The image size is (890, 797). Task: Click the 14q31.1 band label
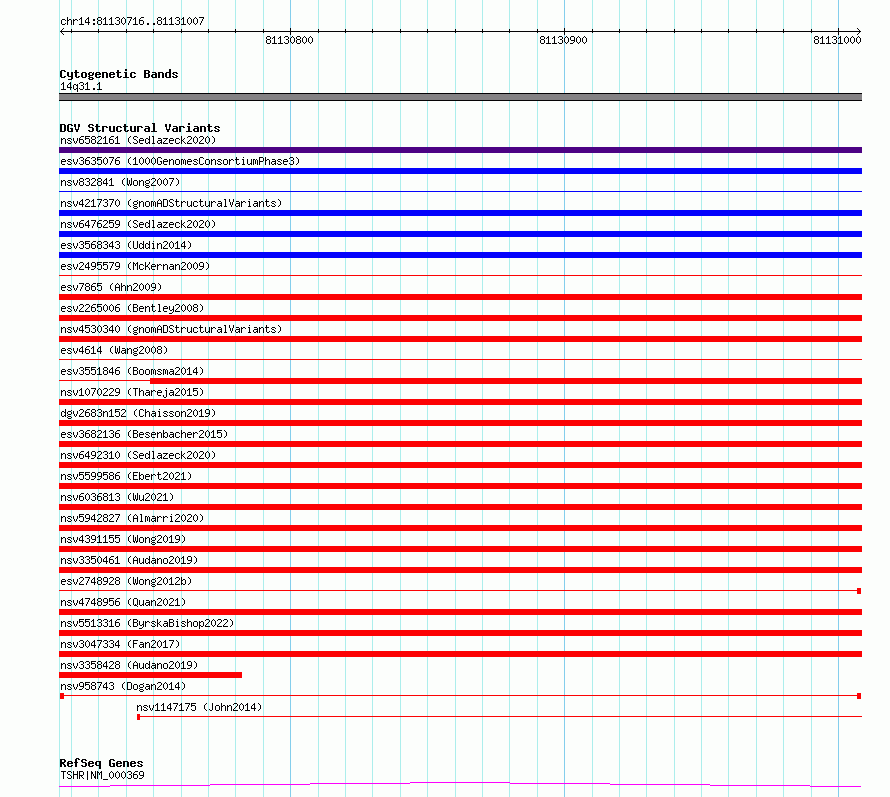pos(81,86)
